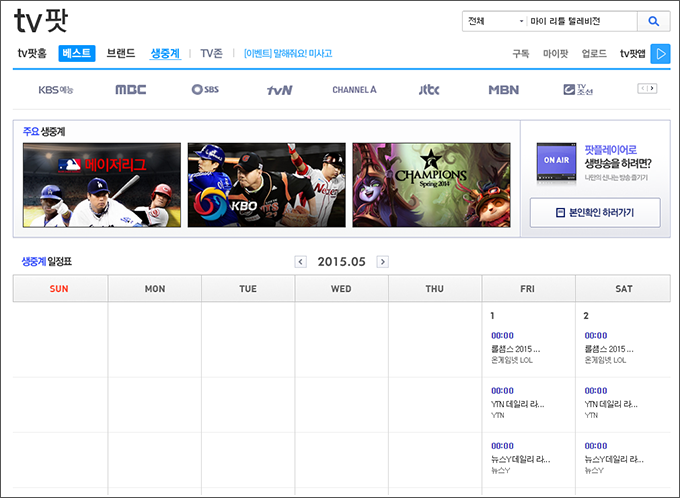Click the date number 2 in Saturday cell
This screenshot has height=498, width=680.
coord(586,316)
